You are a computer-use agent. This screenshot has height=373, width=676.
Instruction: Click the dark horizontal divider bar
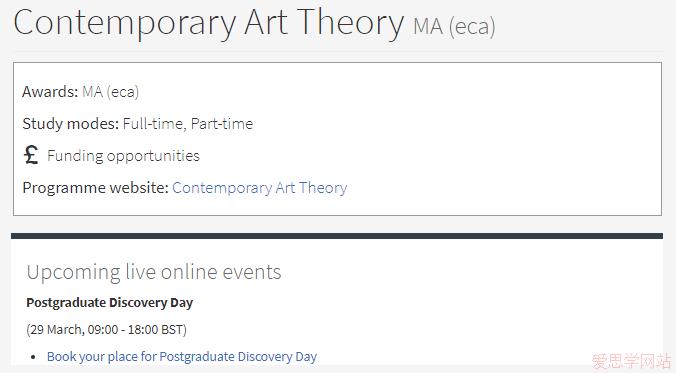(337, 236)
